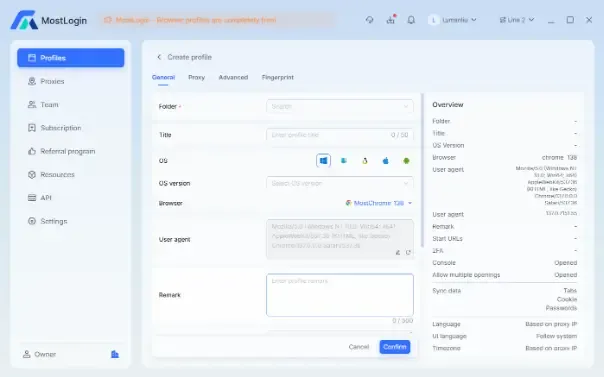Select the green Android OS icon
This screenshot has height=377, width=604.
pyautogui.click(x=406, y=161)
